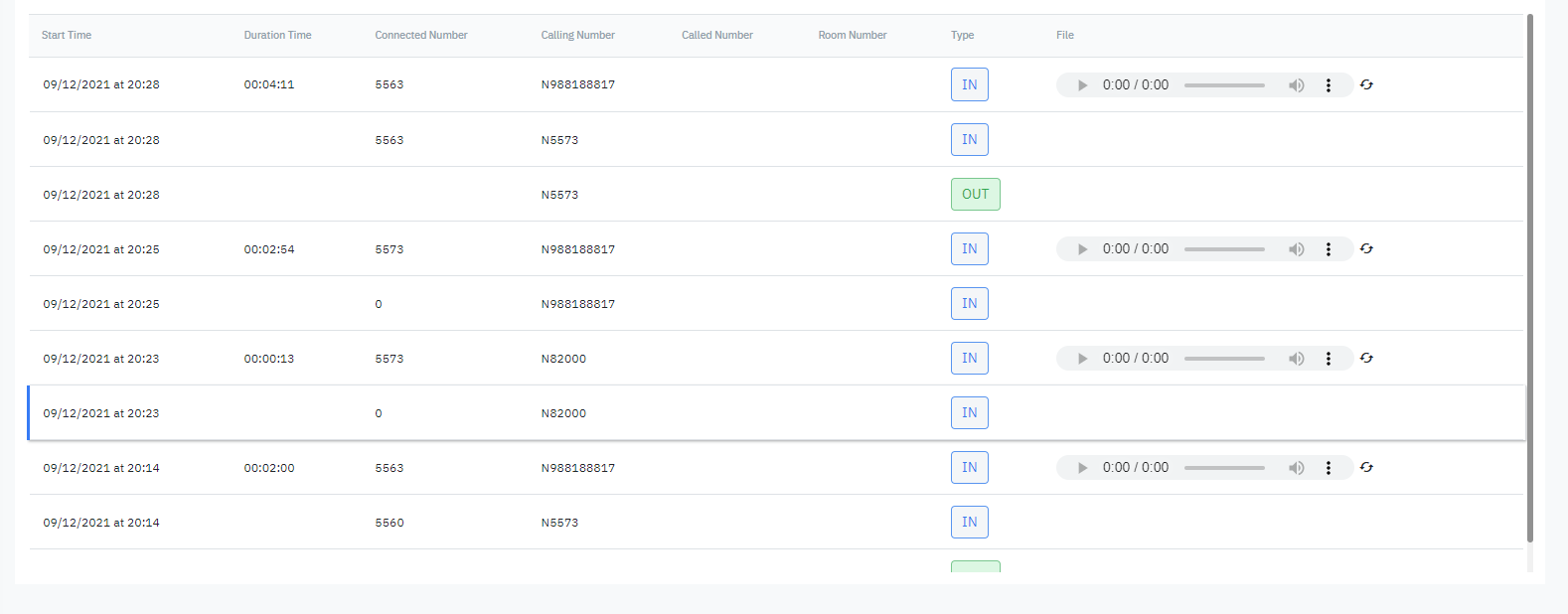Mute the audio of the 00:02:54 recording
This screenshot has width=1568, height=614.
[1296, 249]
